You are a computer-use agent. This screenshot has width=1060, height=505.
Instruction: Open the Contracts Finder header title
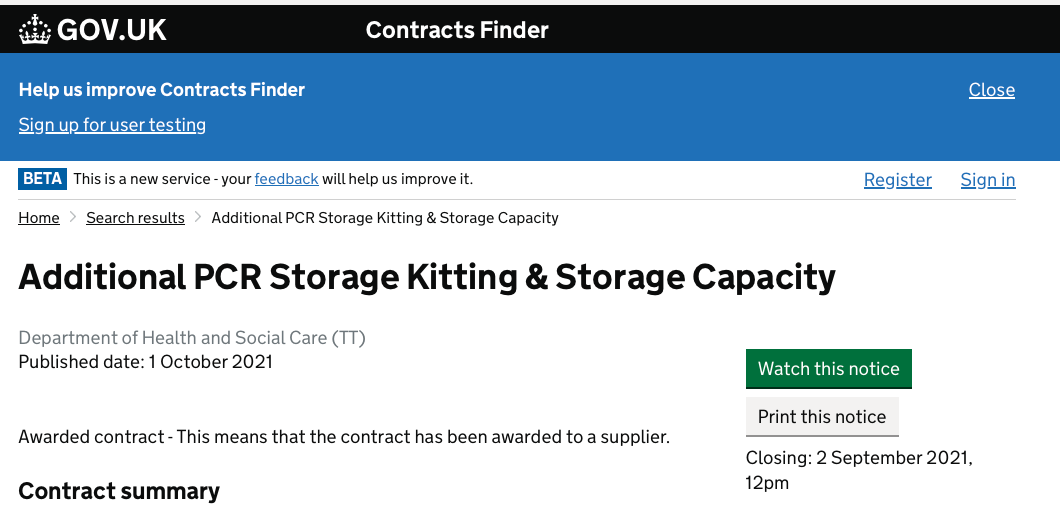pos(457,30)
